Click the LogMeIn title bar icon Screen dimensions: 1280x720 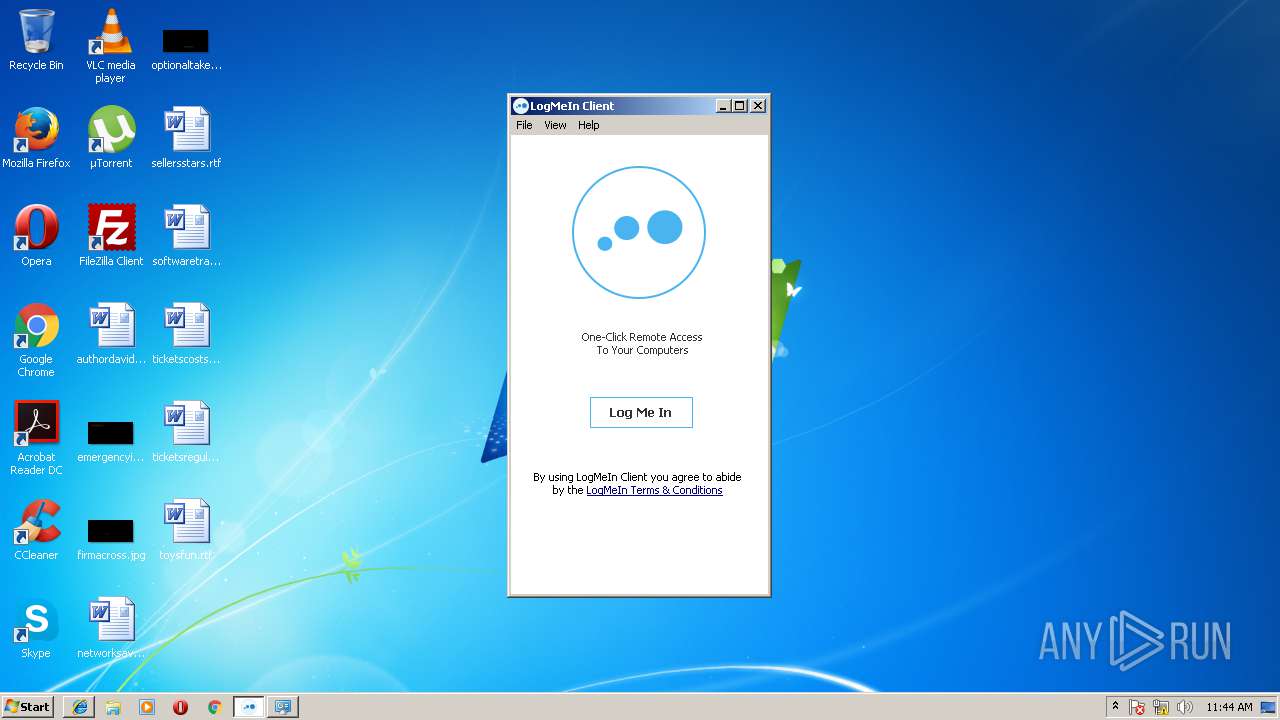tap(520, 106)
